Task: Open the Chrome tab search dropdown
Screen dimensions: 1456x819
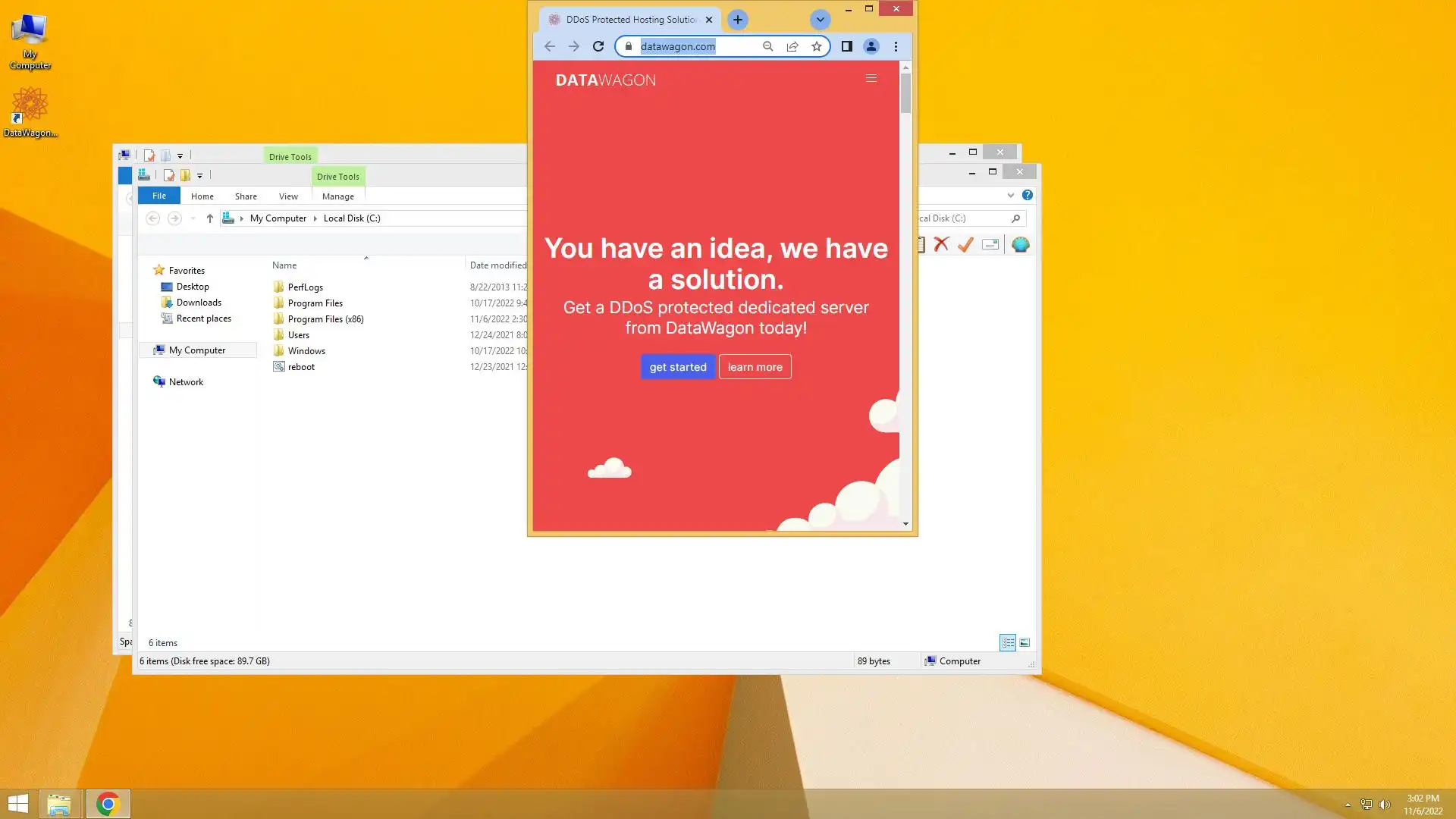Action: point(820,20)
